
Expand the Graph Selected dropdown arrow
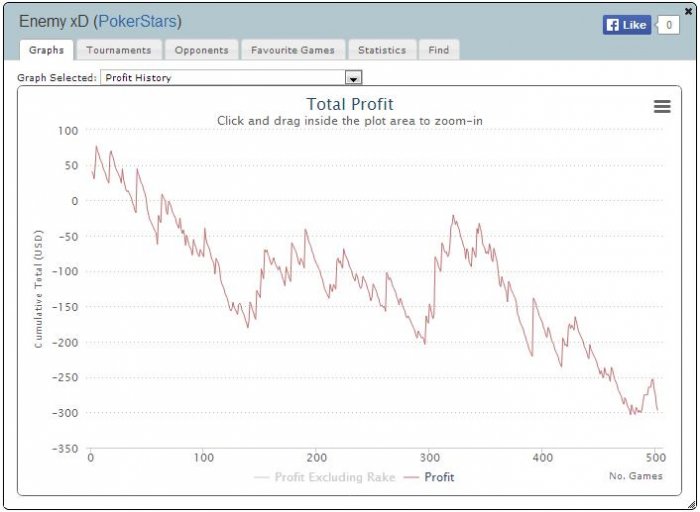tap(353, 78)
